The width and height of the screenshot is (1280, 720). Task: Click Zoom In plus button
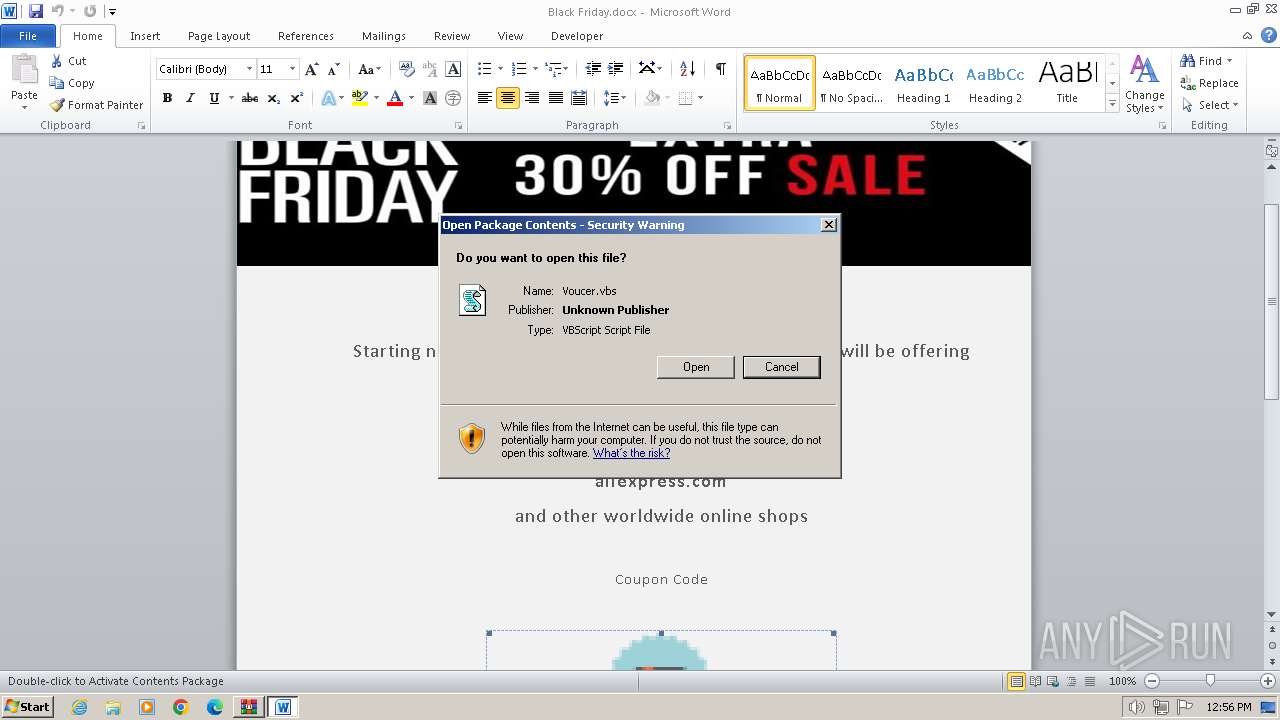tap(1268, 681)
